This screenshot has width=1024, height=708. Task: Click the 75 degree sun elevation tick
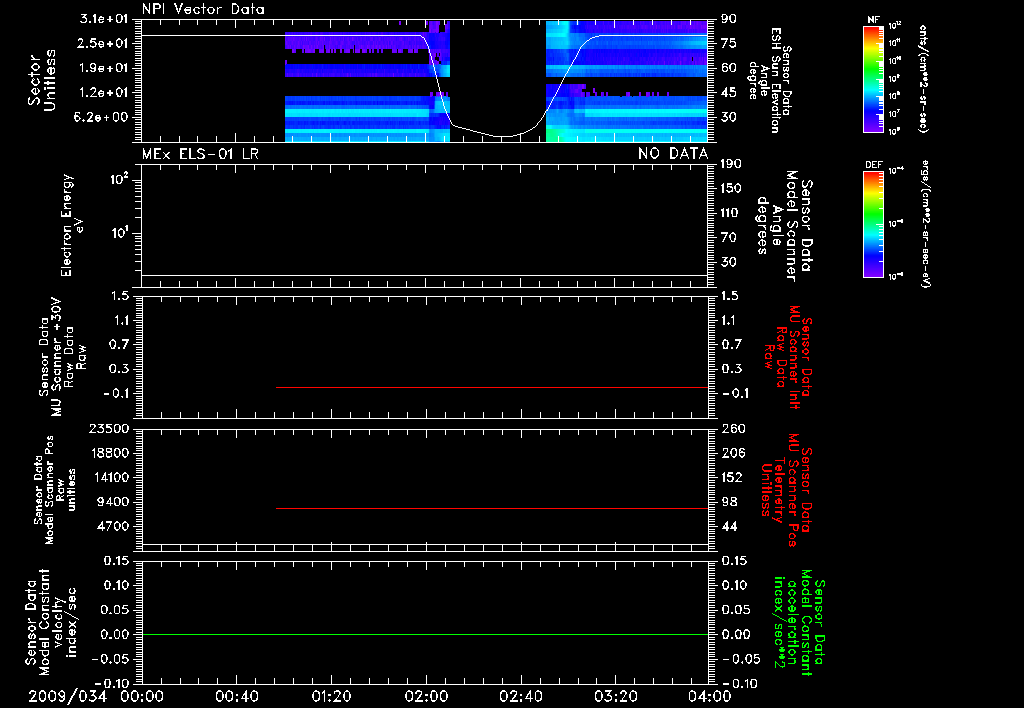[x=728, y=43]
